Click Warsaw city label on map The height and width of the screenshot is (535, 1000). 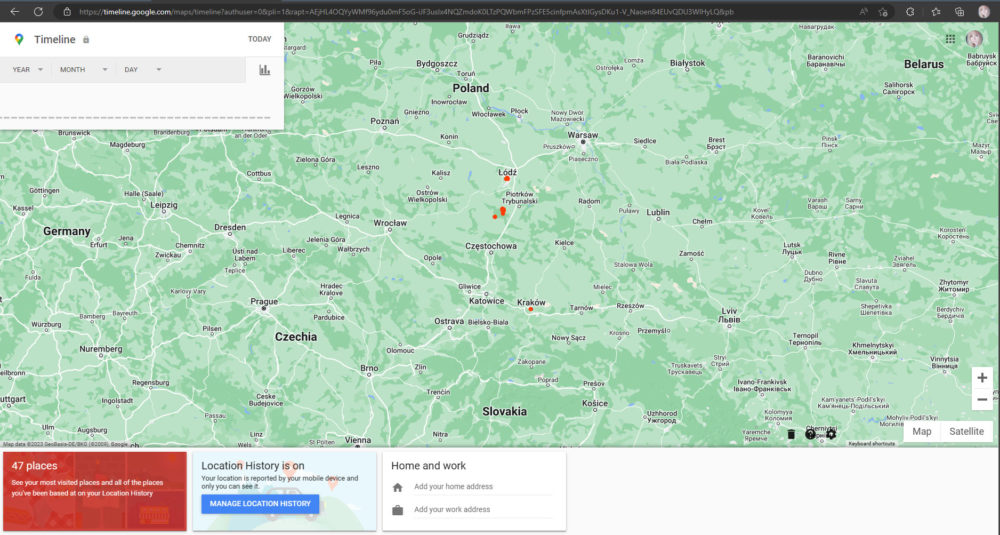(x=582, y=135)
